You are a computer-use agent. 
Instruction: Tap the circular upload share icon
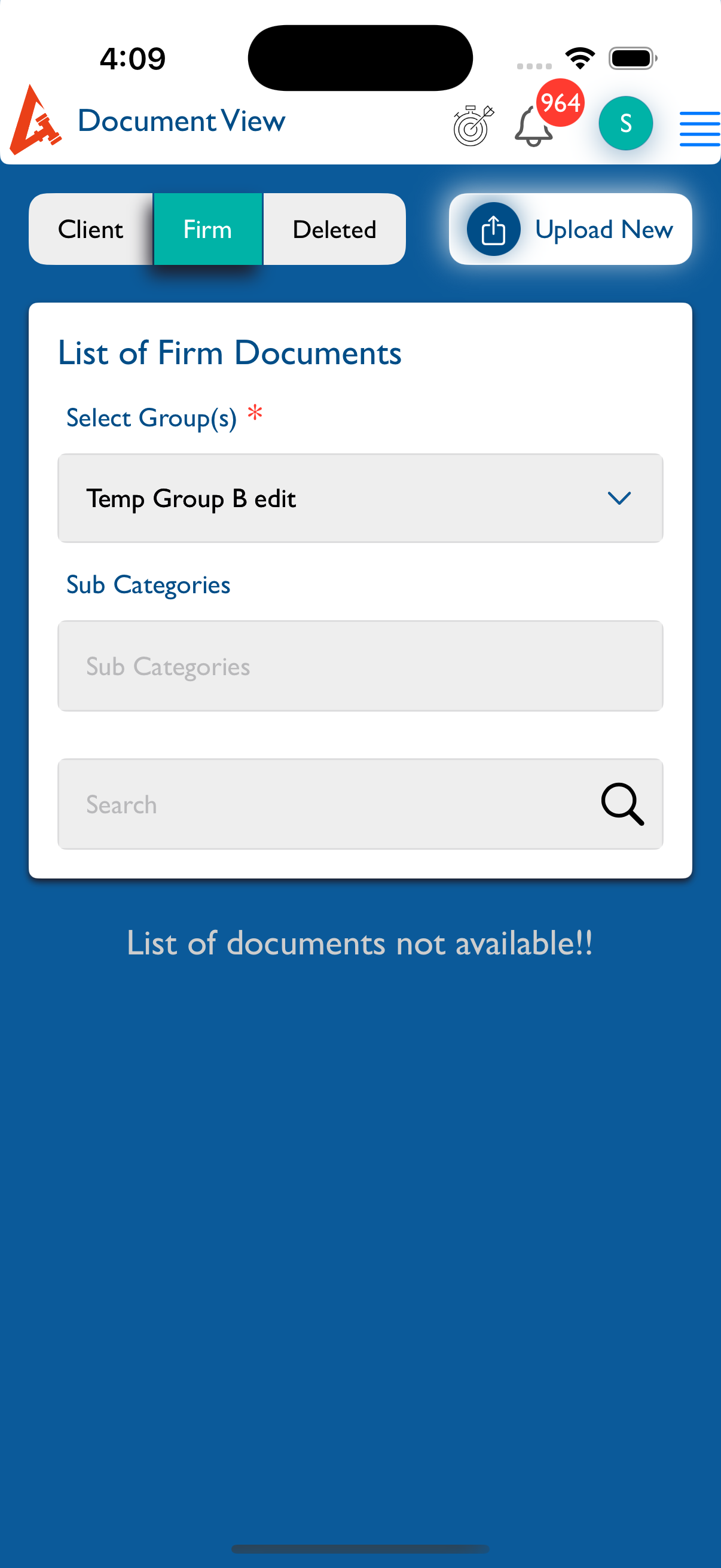click(493, 230)
